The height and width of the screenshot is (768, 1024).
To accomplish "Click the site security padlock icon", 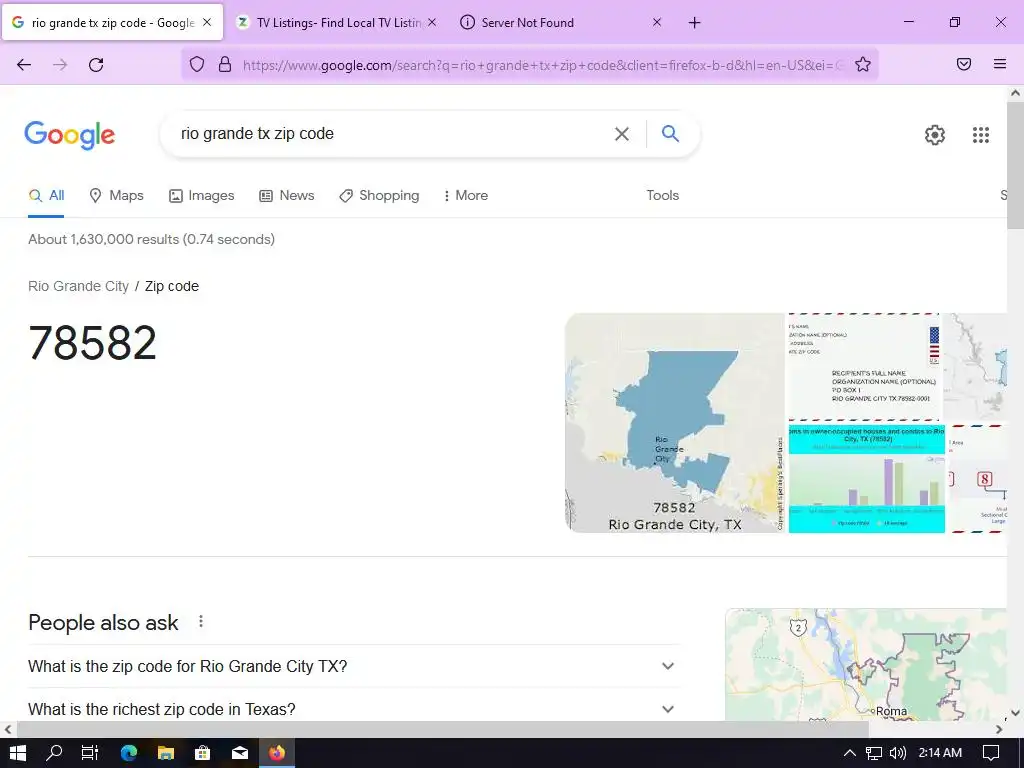I will pyautogui.click(x=225, y=64).
